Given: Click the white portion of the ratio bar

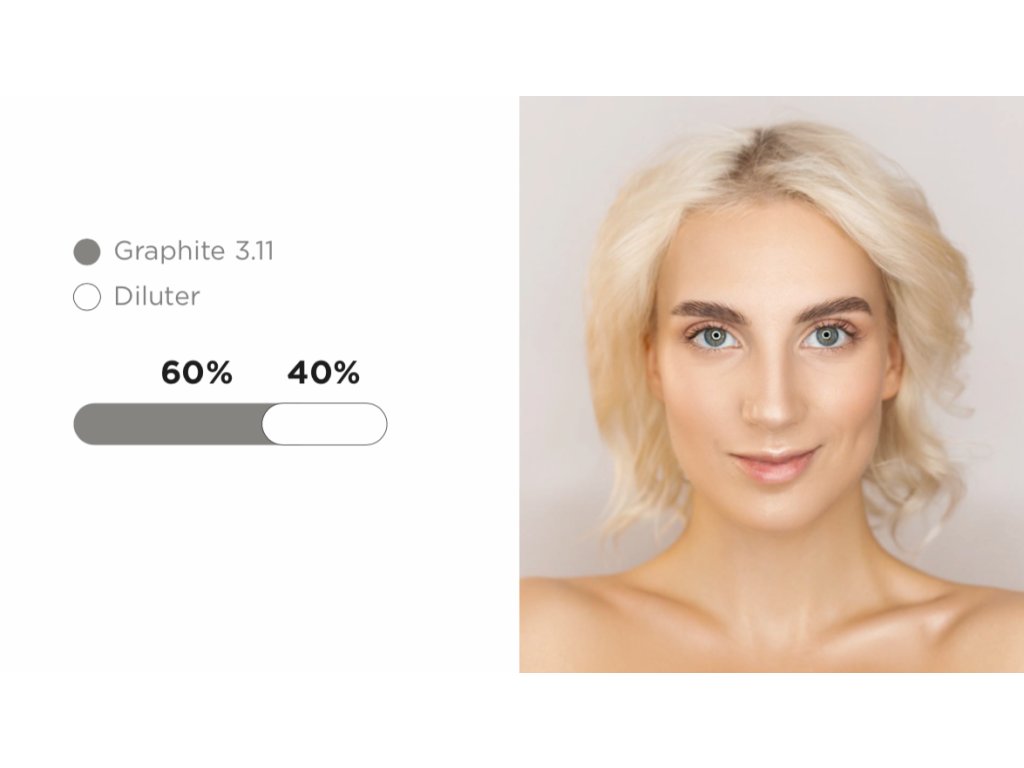Looking at the screenshot, I should (325, 424).
